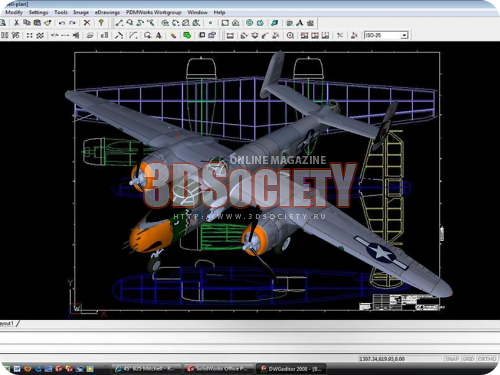Screen dimensions: 500x375
Task: Click the Firefox quick launch icon
Action: [x=27, y=369]
